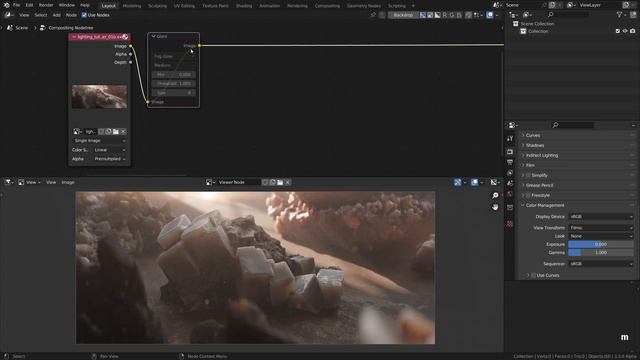Click the pan hand icon in the image editor

[495, 207]
